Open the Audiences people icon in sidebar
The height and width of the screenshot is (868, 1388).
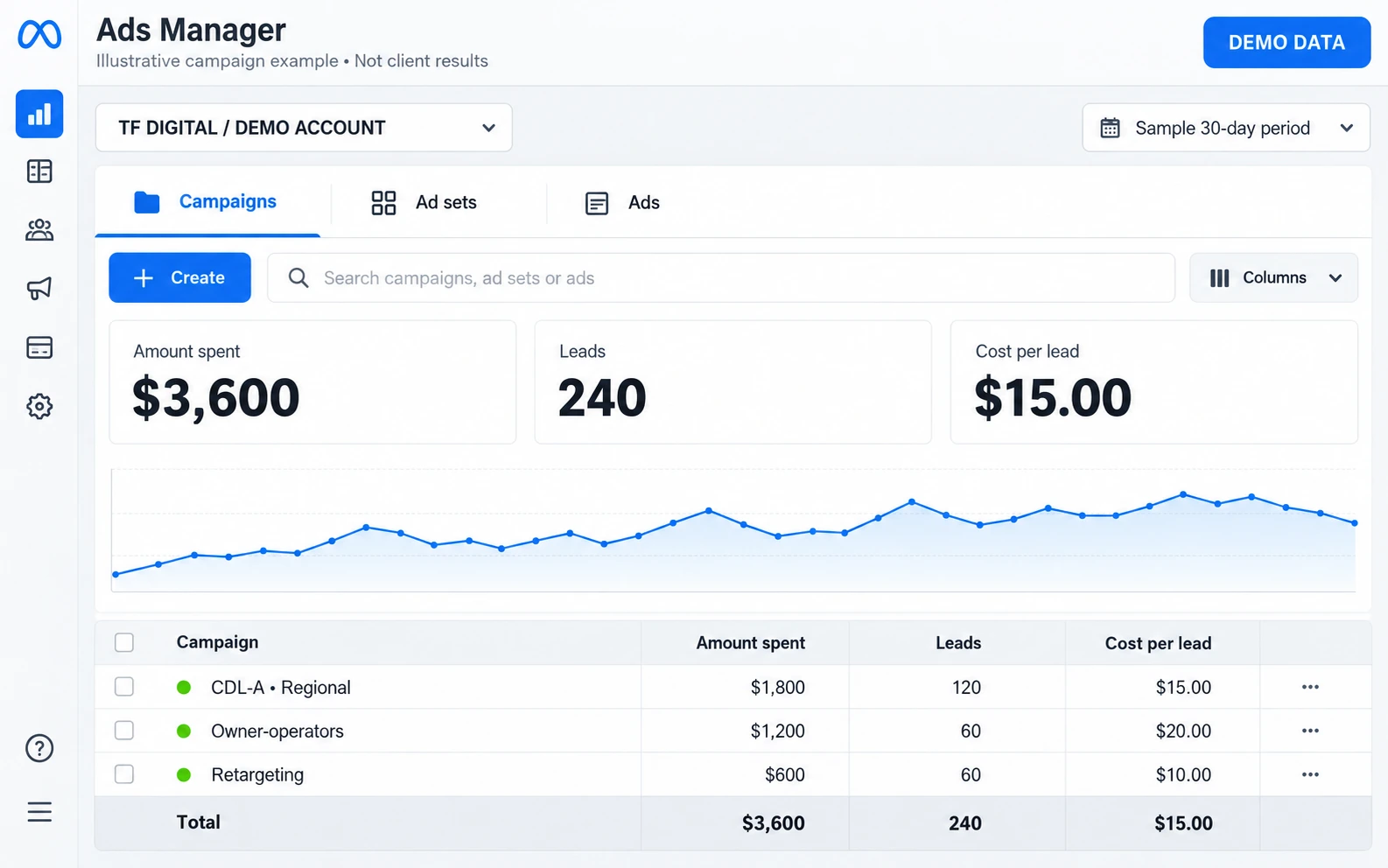39,230
